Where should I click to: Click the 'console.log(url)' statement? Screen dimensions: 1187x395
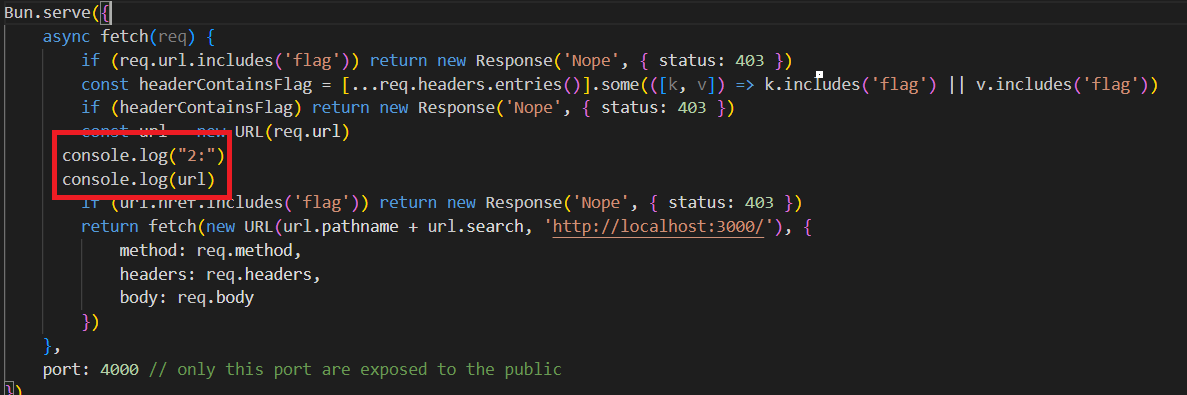click(x=139, y=181)
